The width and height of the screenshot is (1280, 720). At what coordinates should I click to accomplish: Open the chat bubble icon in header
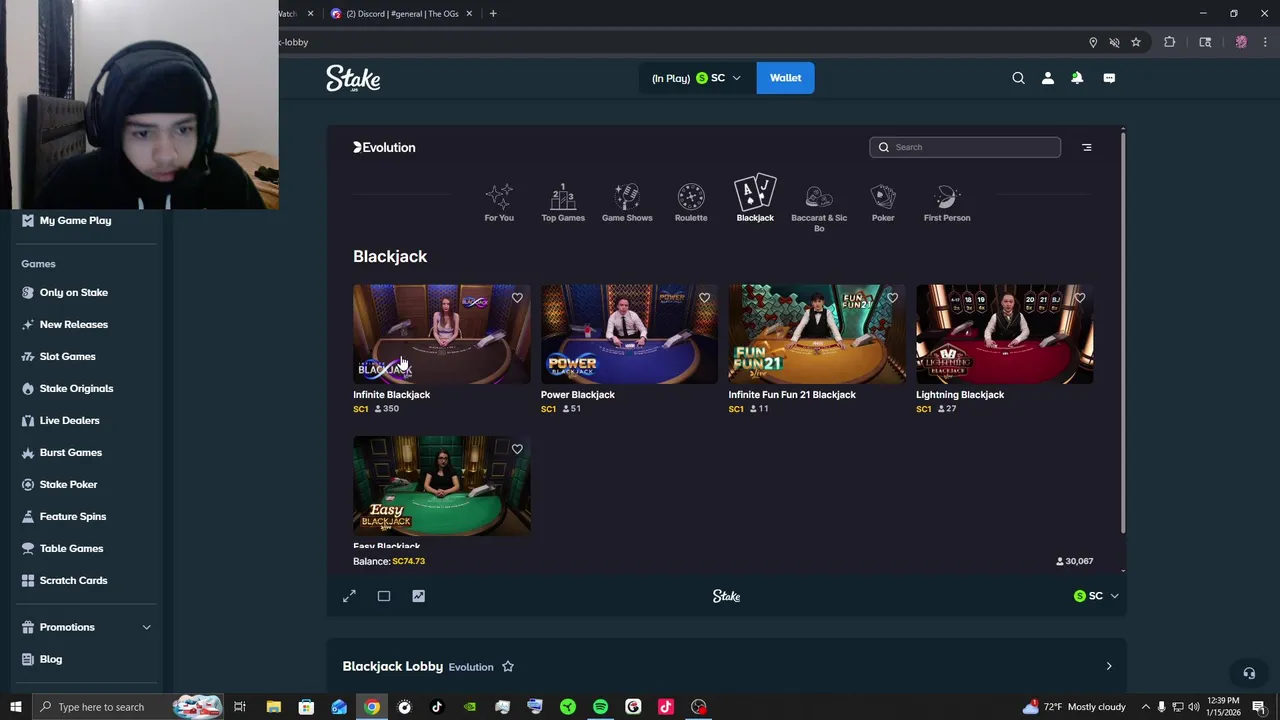pyautogui.click(x=1109, y=78)
